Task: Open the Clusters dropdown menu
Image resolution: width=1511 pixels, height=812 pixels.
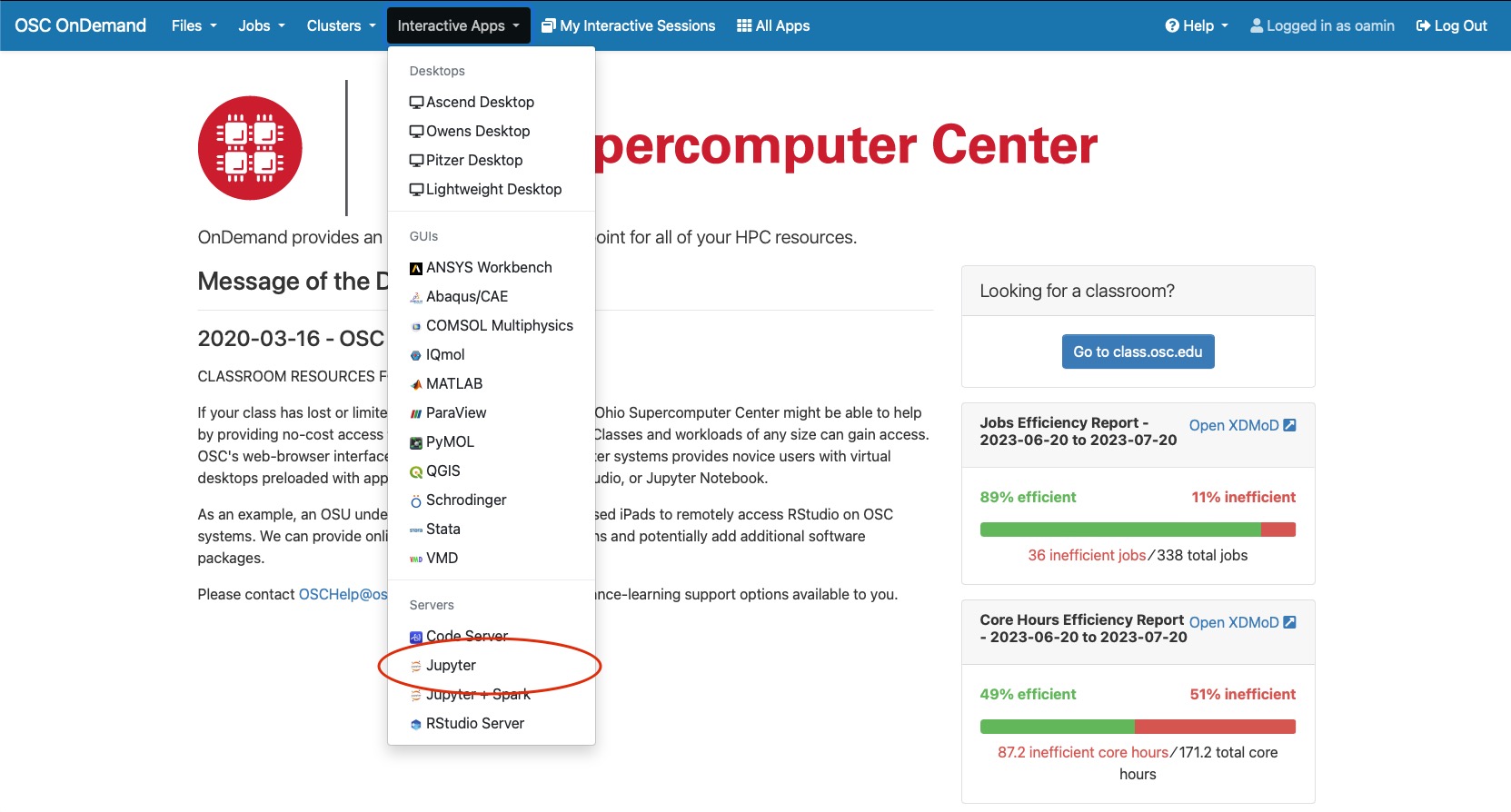Action: (x=341, y=25)
